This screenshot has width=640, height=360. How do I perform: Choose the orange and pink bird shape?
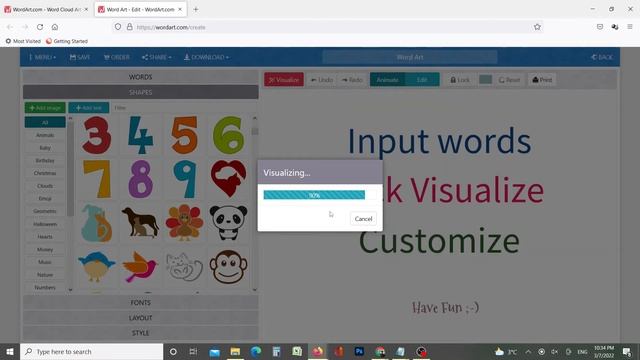tap(140, 267)
